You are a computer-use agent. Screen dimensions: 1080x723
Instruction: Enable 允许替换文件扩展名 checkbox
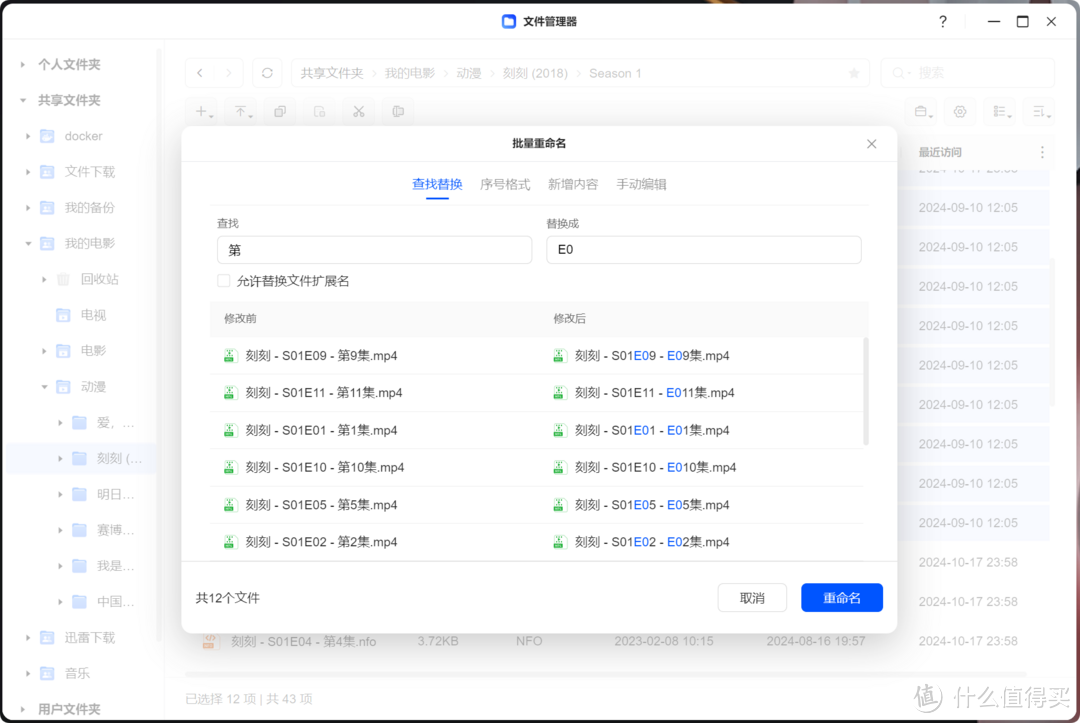pyautogui.click(x=223, y=281)
